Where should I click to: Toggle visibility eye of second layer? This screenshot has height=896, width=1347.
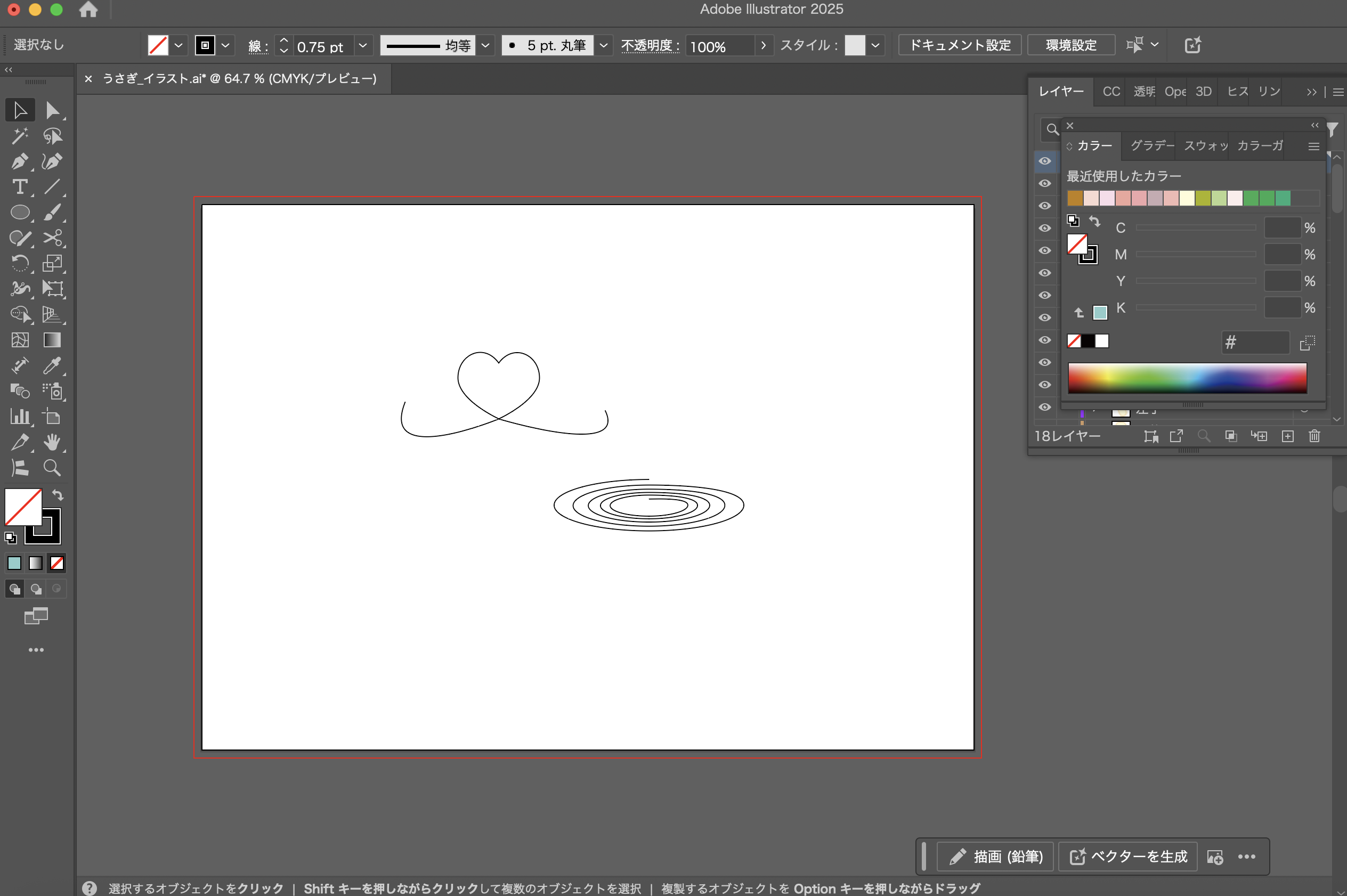1045,183
